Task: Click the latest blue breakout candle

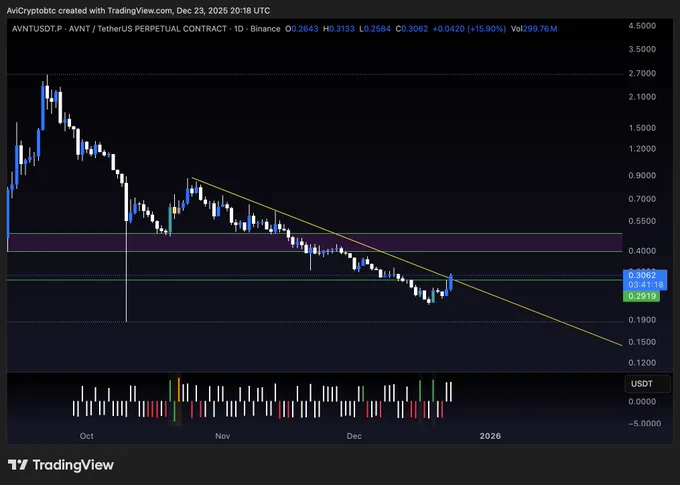Action: (451, 282)
